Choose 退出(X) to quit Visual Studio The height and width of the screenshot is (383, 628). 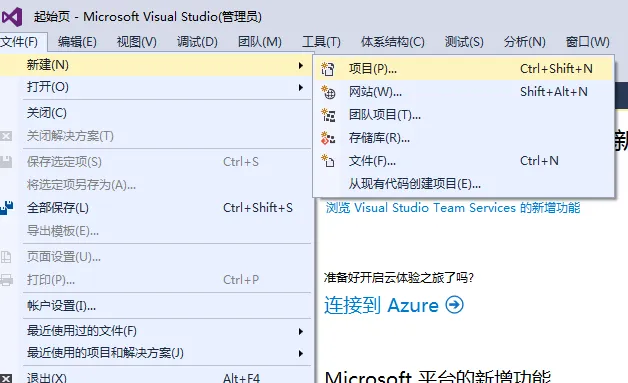tap(155, 378)
